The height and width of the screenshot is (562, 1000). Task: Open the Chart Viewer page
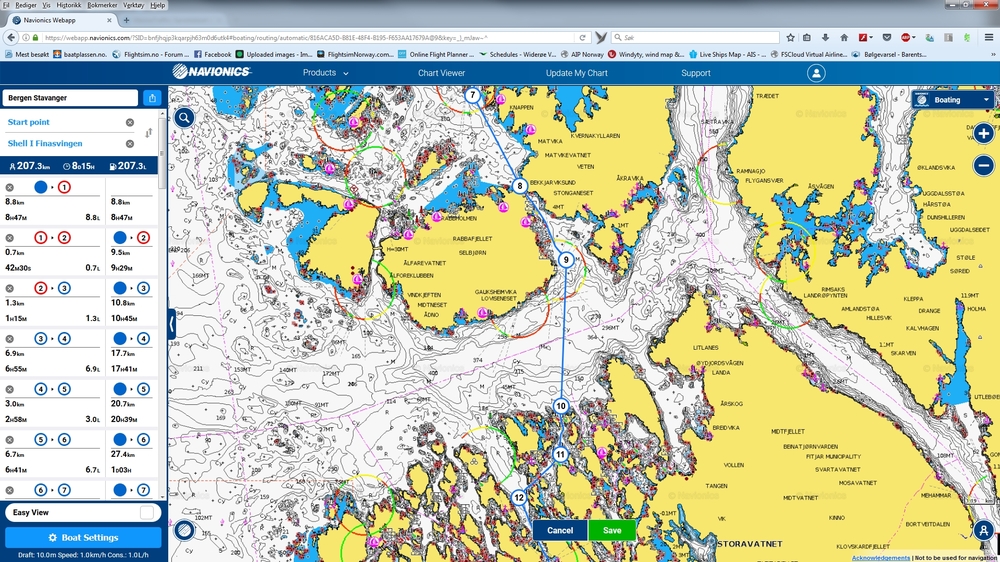pos(441,73)
